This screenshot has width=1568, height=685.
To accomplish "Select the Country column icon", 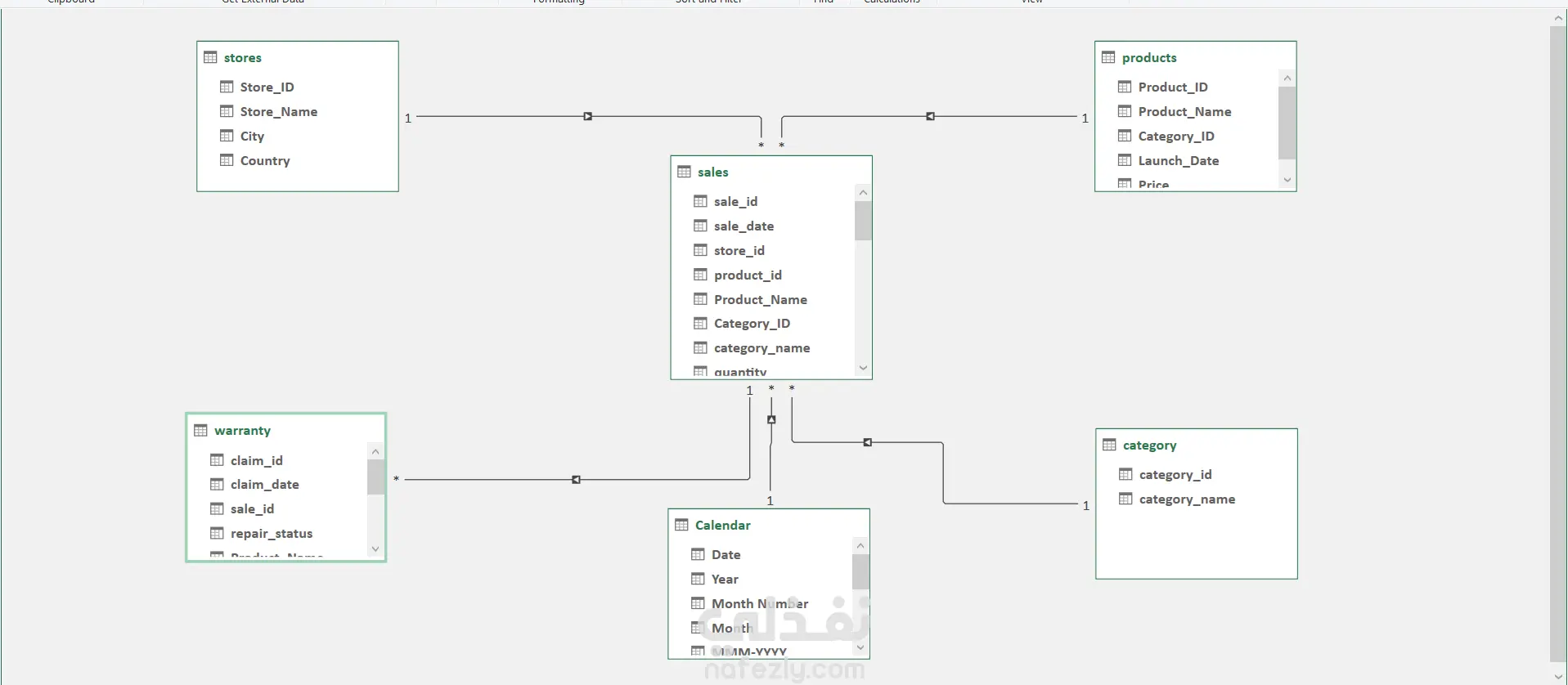I will tap(227, 160).
